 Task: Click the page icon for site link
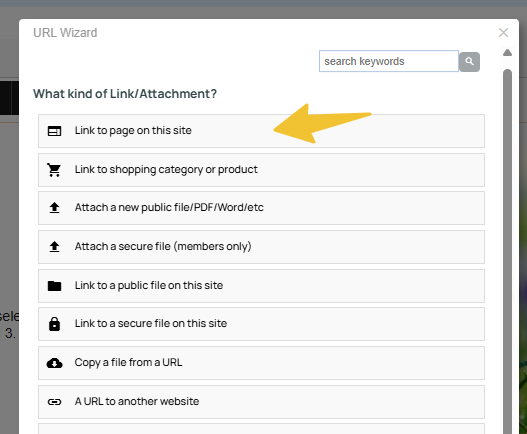tap(54, 131)
